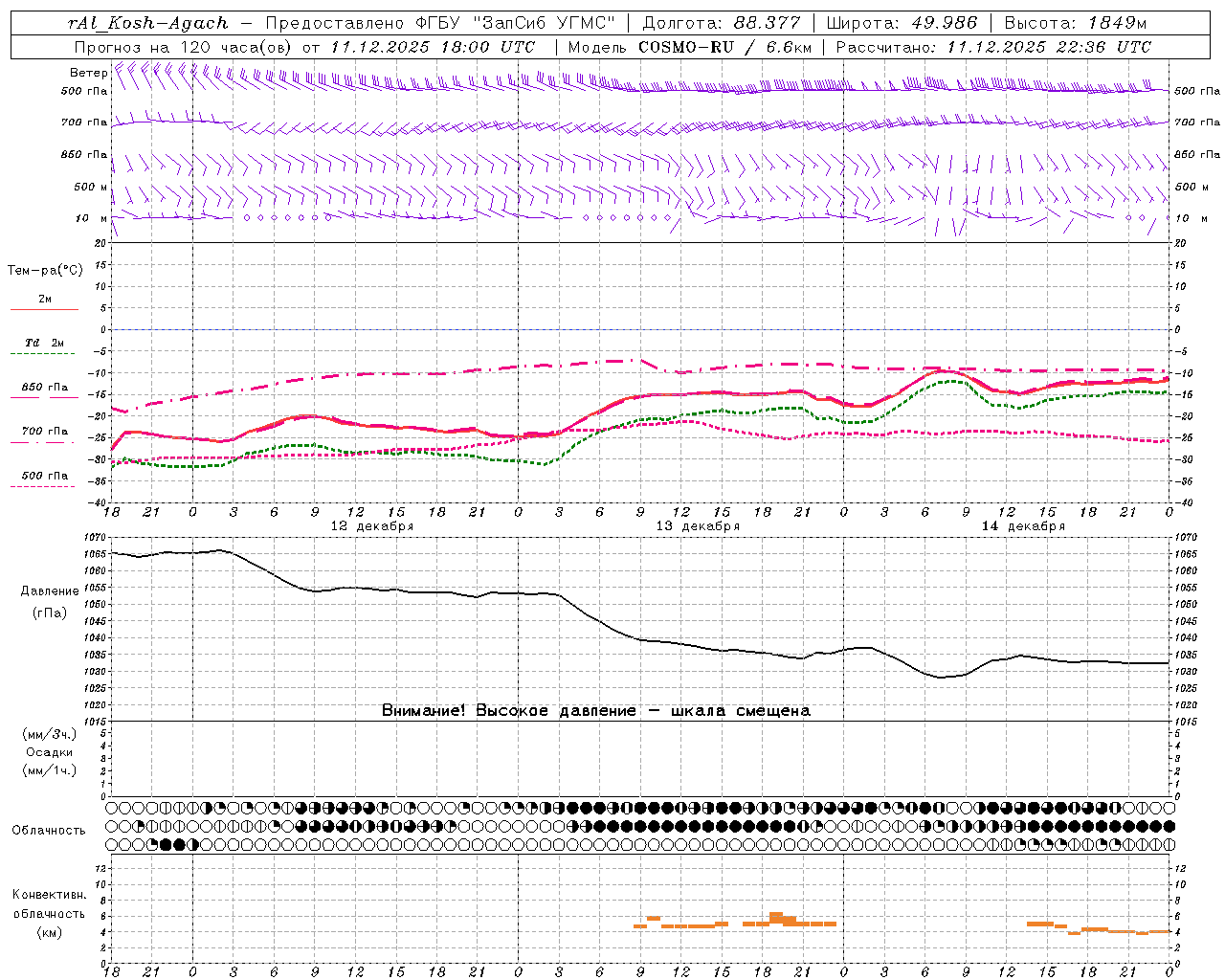The image size is (1225, 980).
Task: Click the "Облачность" cloud cover label
Action: click(49, 831)
